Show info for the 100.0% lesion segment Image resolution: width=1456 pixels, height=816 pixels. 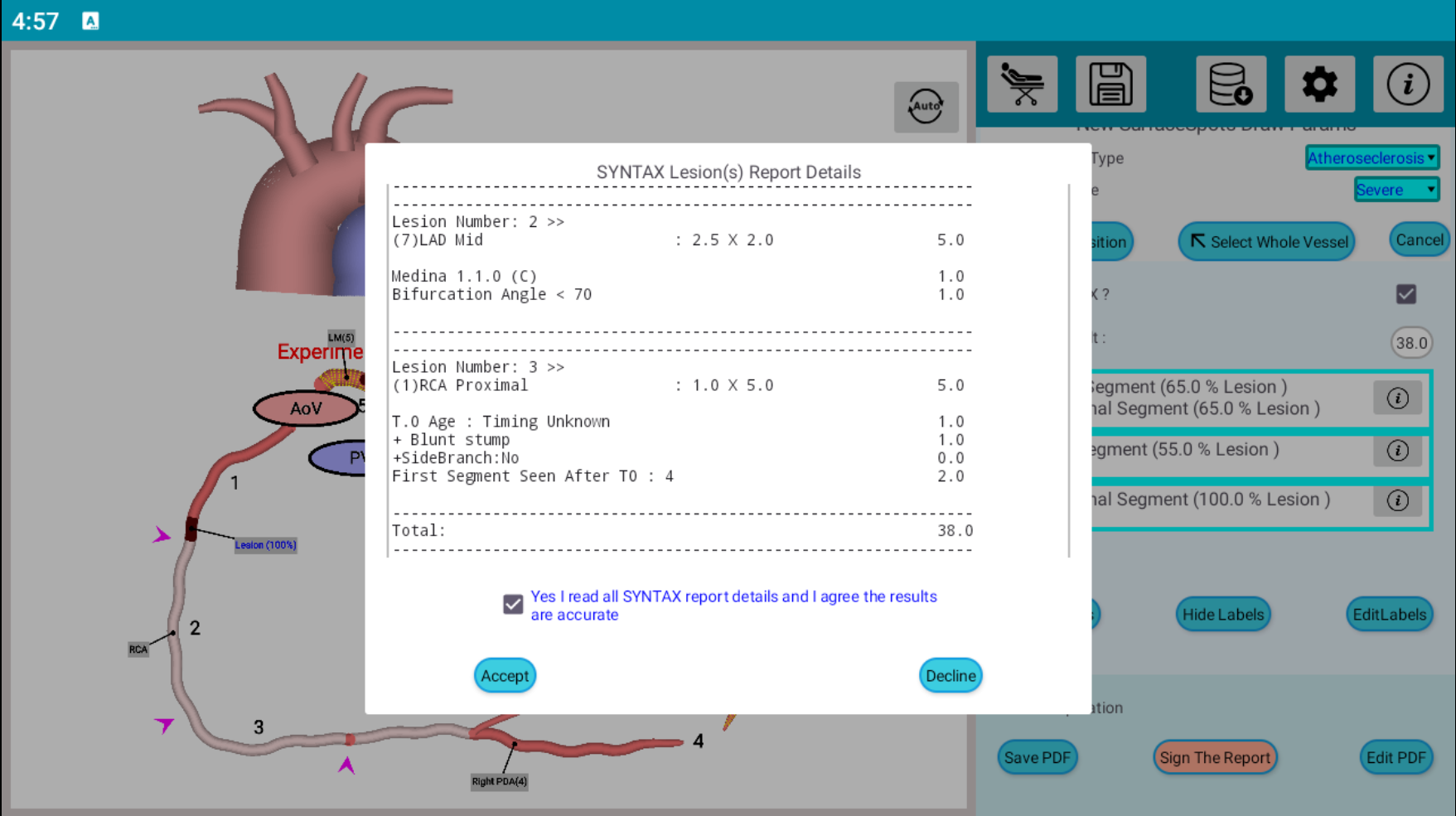1397,500
